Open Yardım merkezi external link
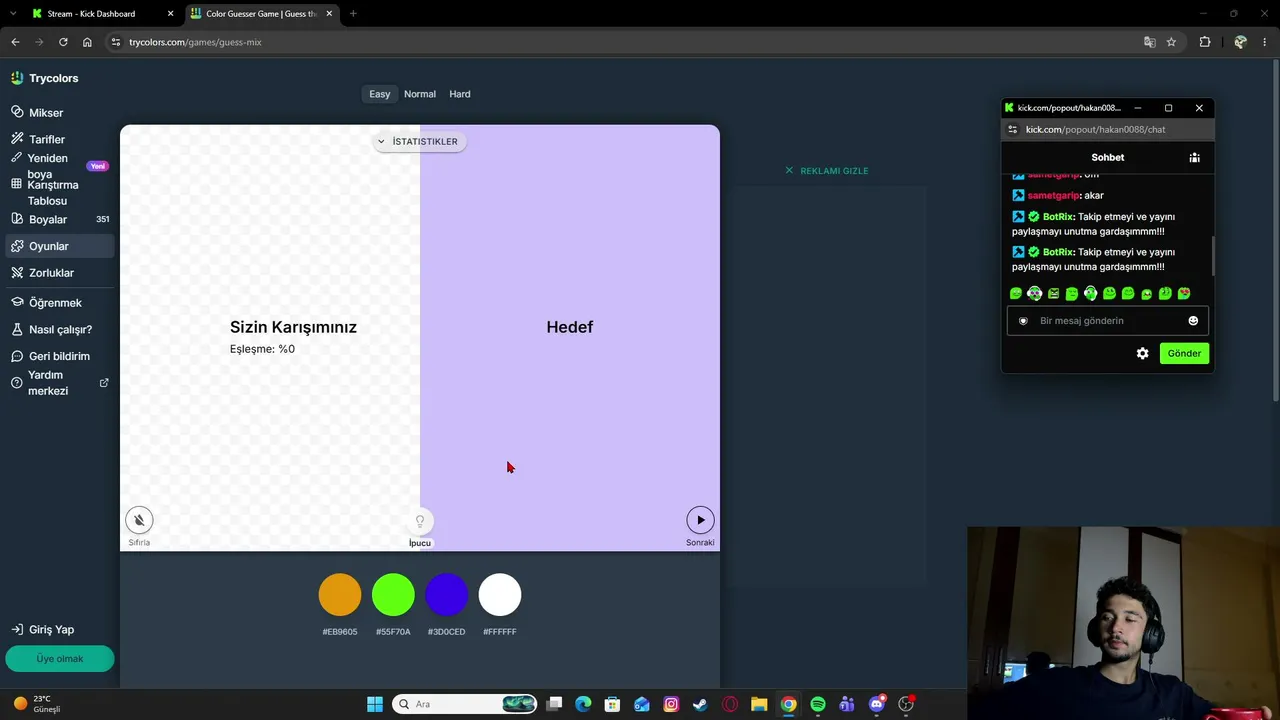 coord(59,383)
